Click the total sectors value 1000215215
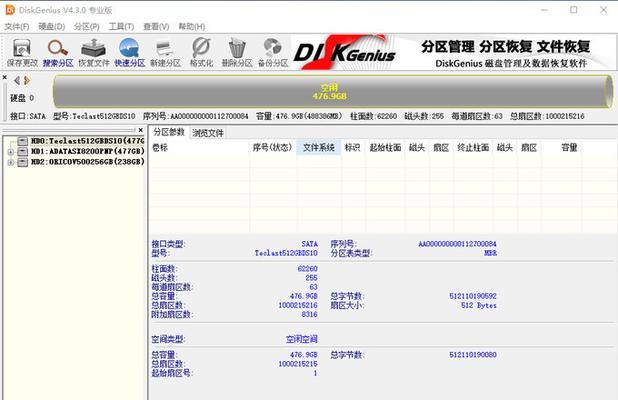618x400 pixels. 298,364
